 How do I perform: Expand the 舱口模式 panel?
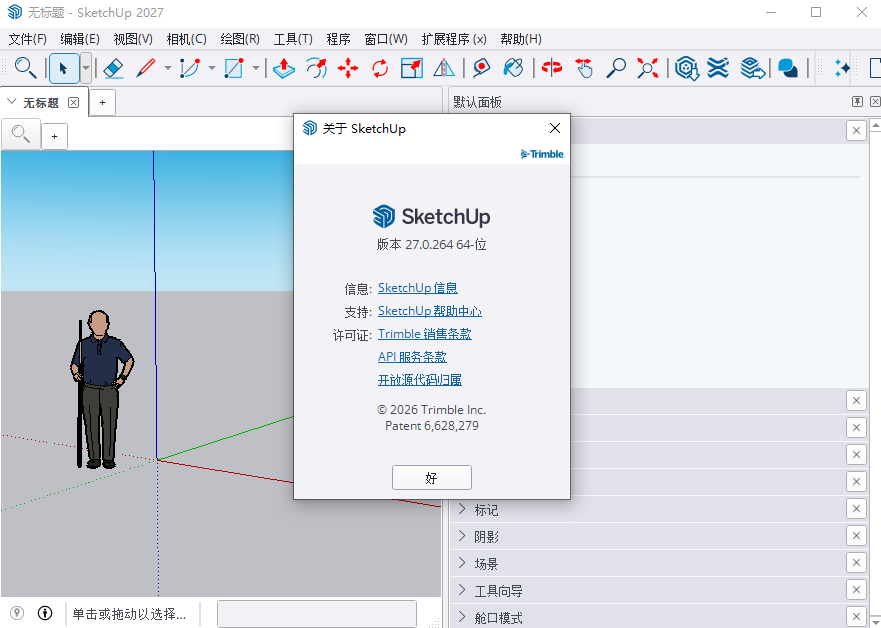click(x=462, y=617)
